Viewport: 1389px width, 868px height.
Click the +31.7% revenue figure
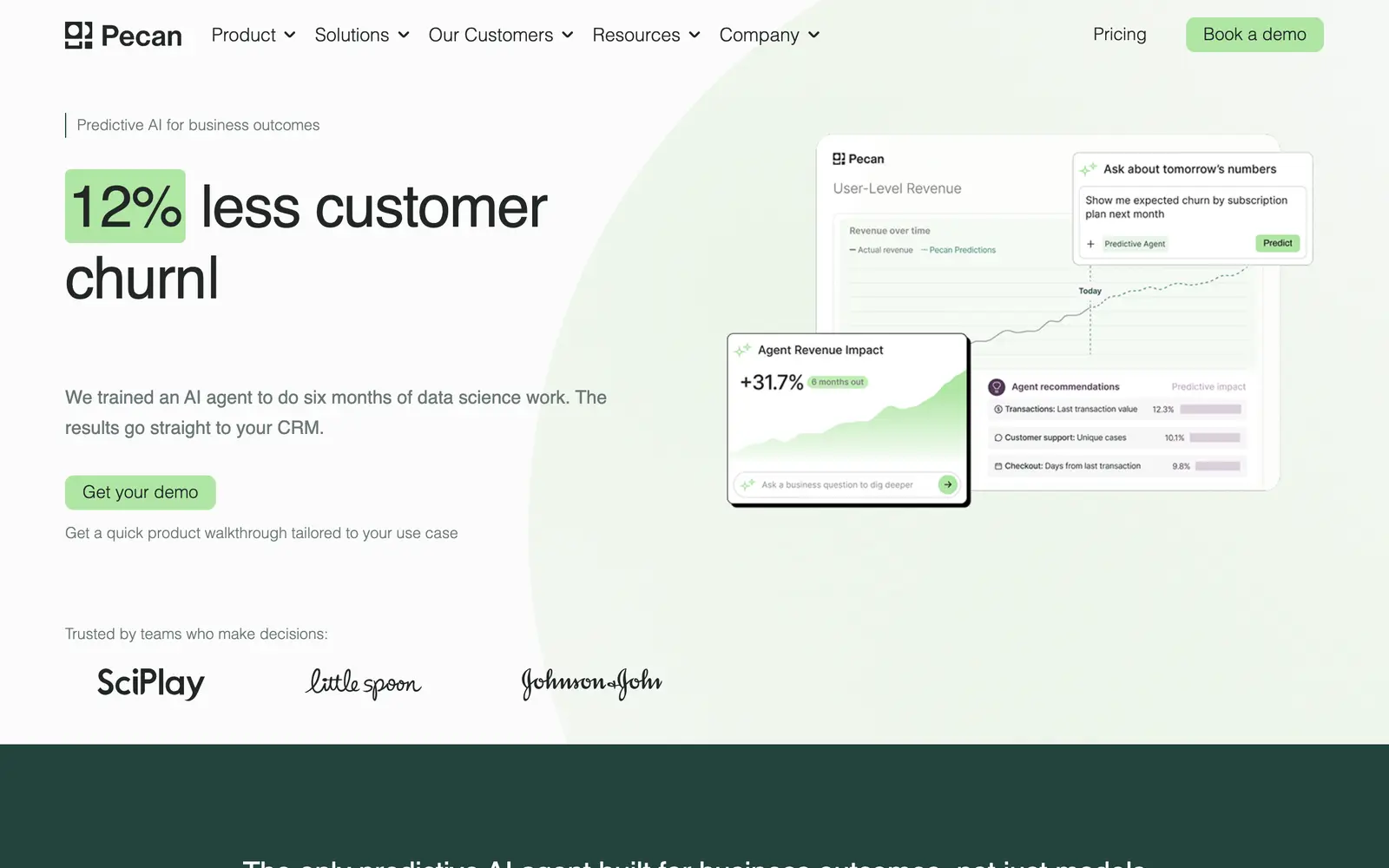[x=771, y=383]
